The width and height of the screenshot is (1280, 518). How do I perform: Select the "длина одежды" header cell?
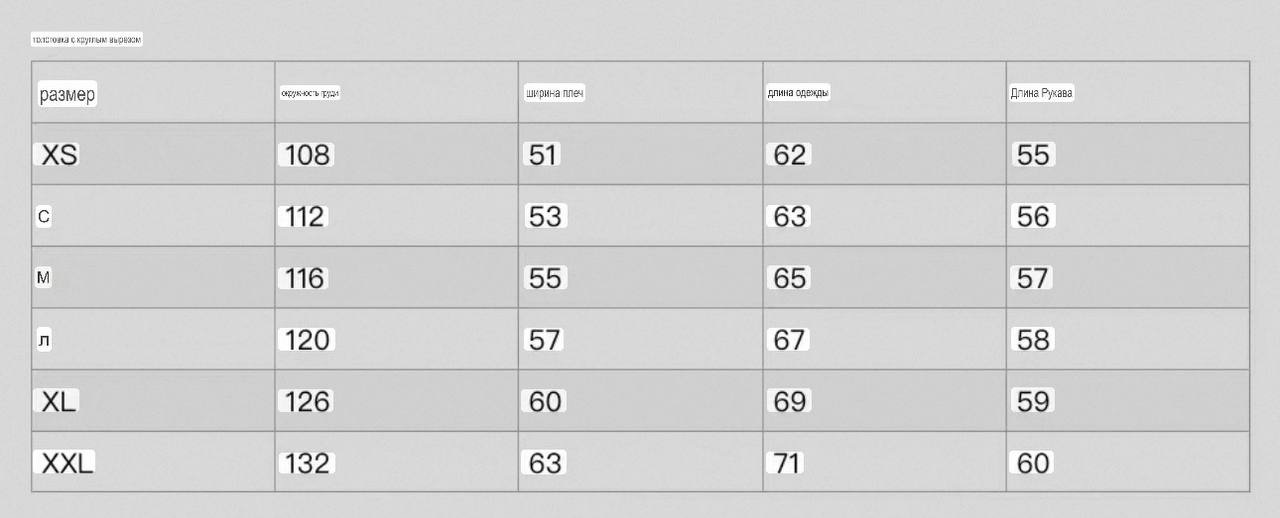click(x=798, y=93)
